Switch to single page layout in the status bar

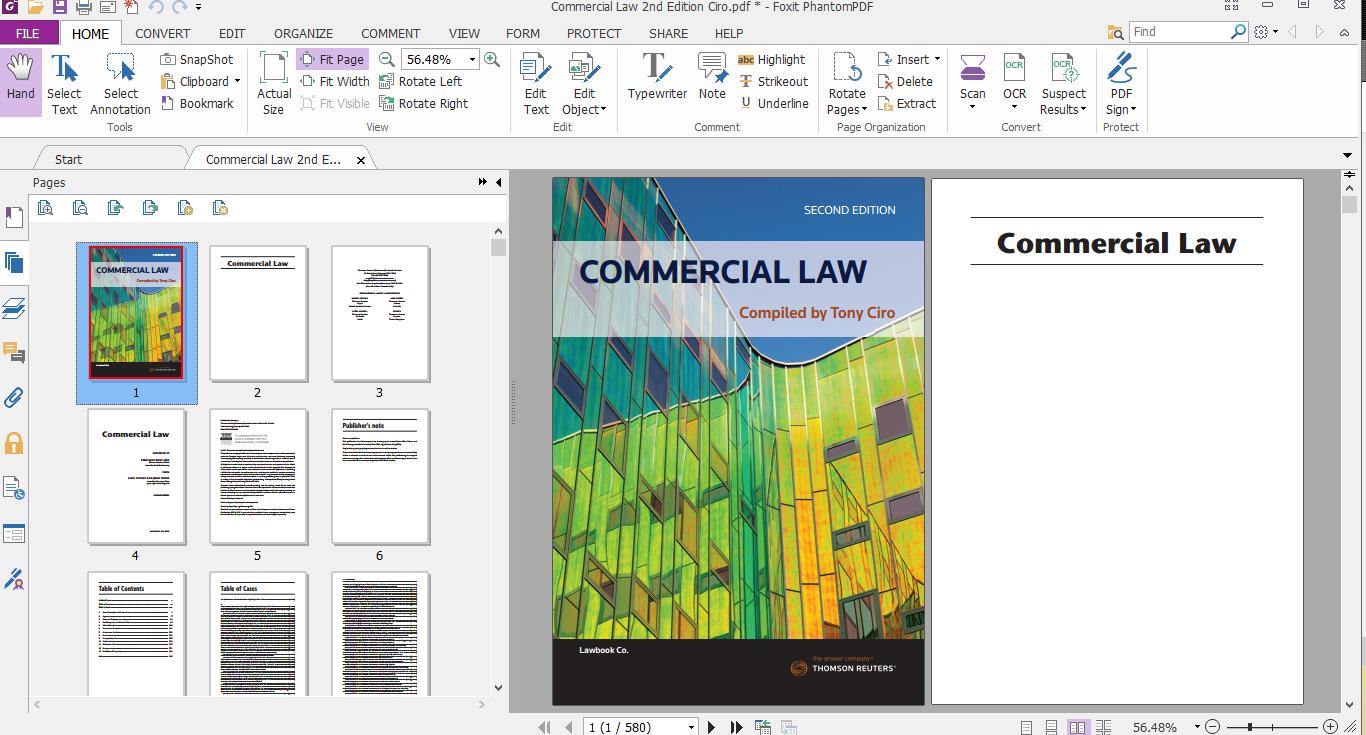coord(1027,727)
